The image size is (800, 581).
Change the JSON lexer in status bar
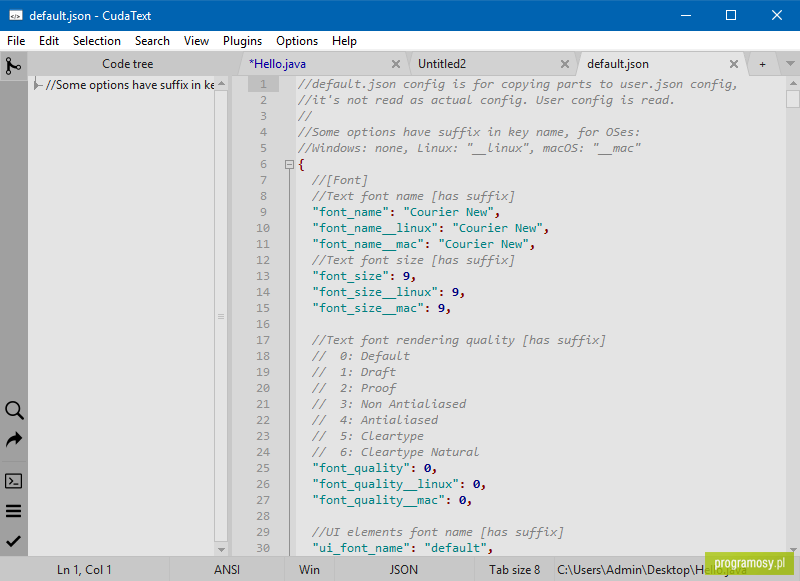404,570
